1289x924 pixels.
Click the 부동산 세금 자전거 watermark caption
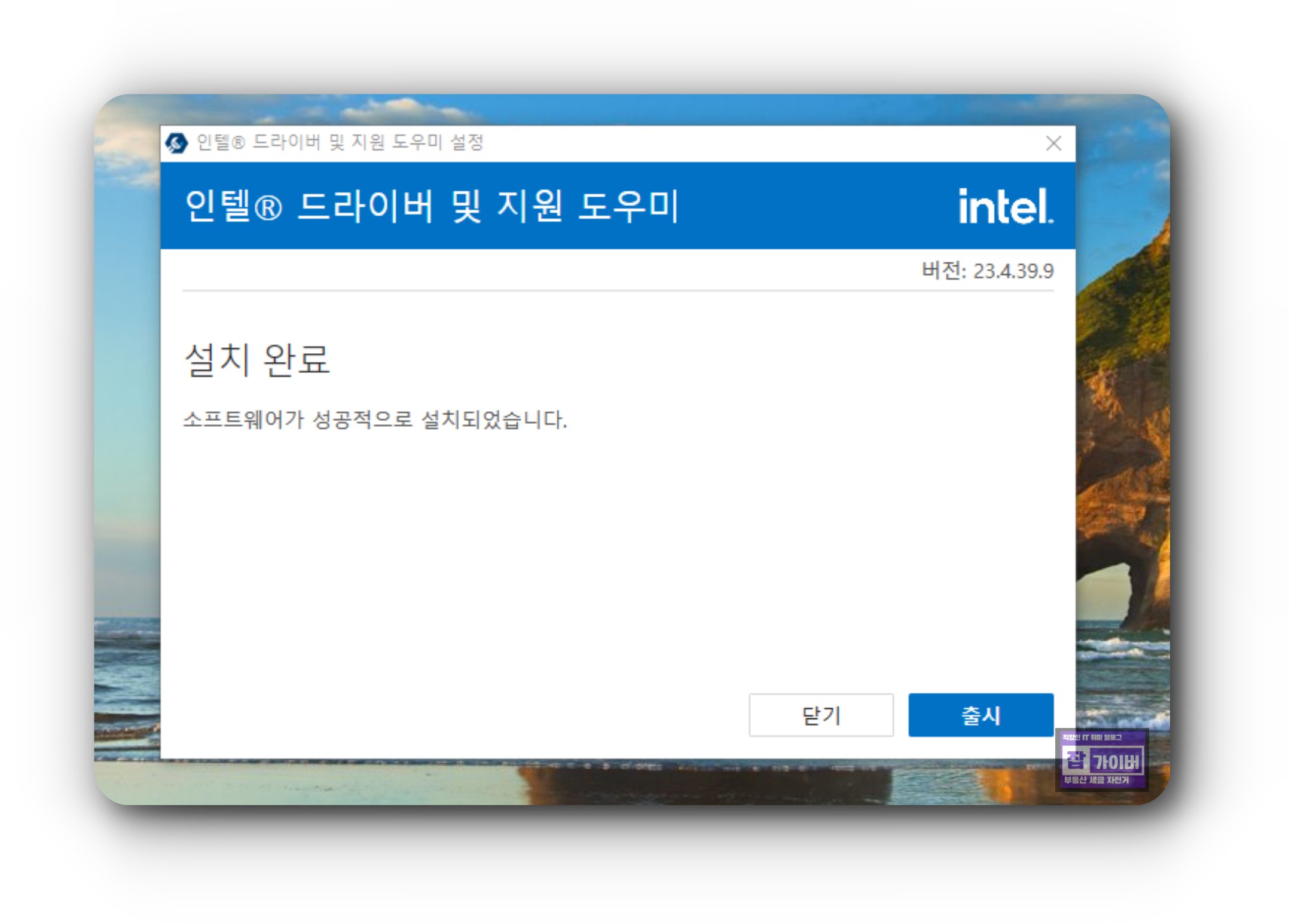pos(1096,781)
